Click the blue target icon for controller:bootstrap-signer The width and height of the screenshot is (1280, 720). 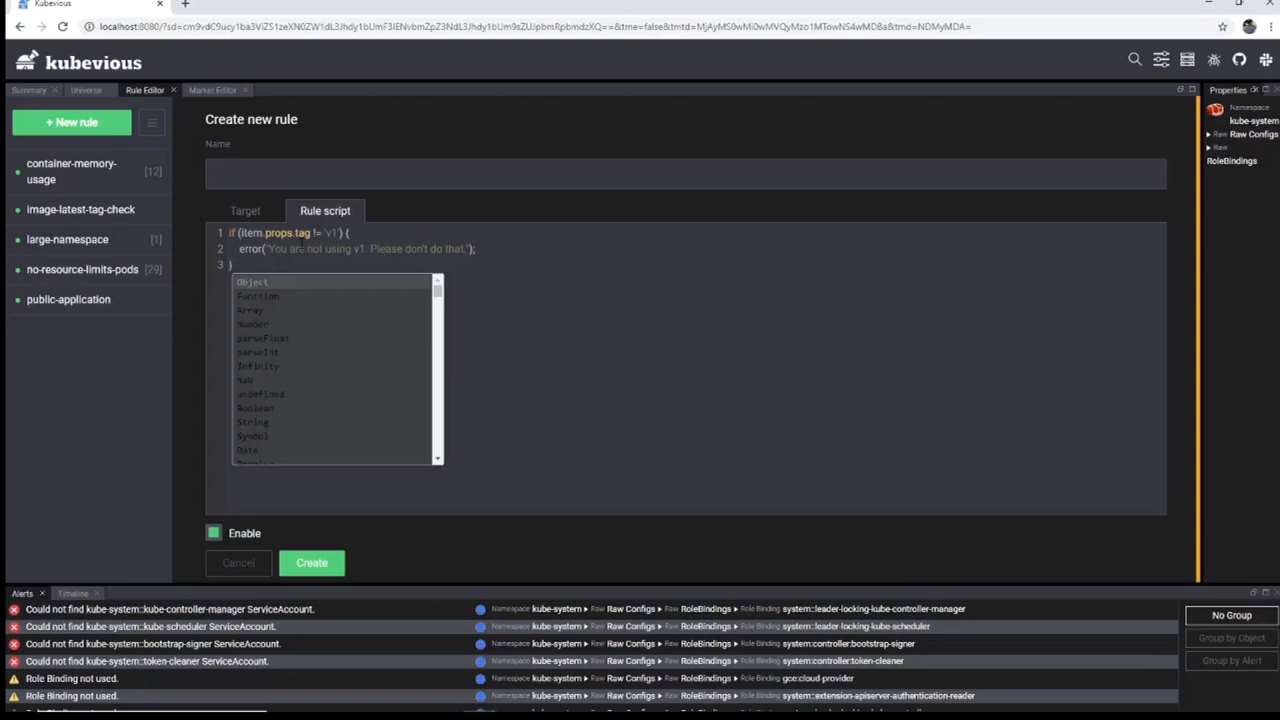tap(480, 644)
